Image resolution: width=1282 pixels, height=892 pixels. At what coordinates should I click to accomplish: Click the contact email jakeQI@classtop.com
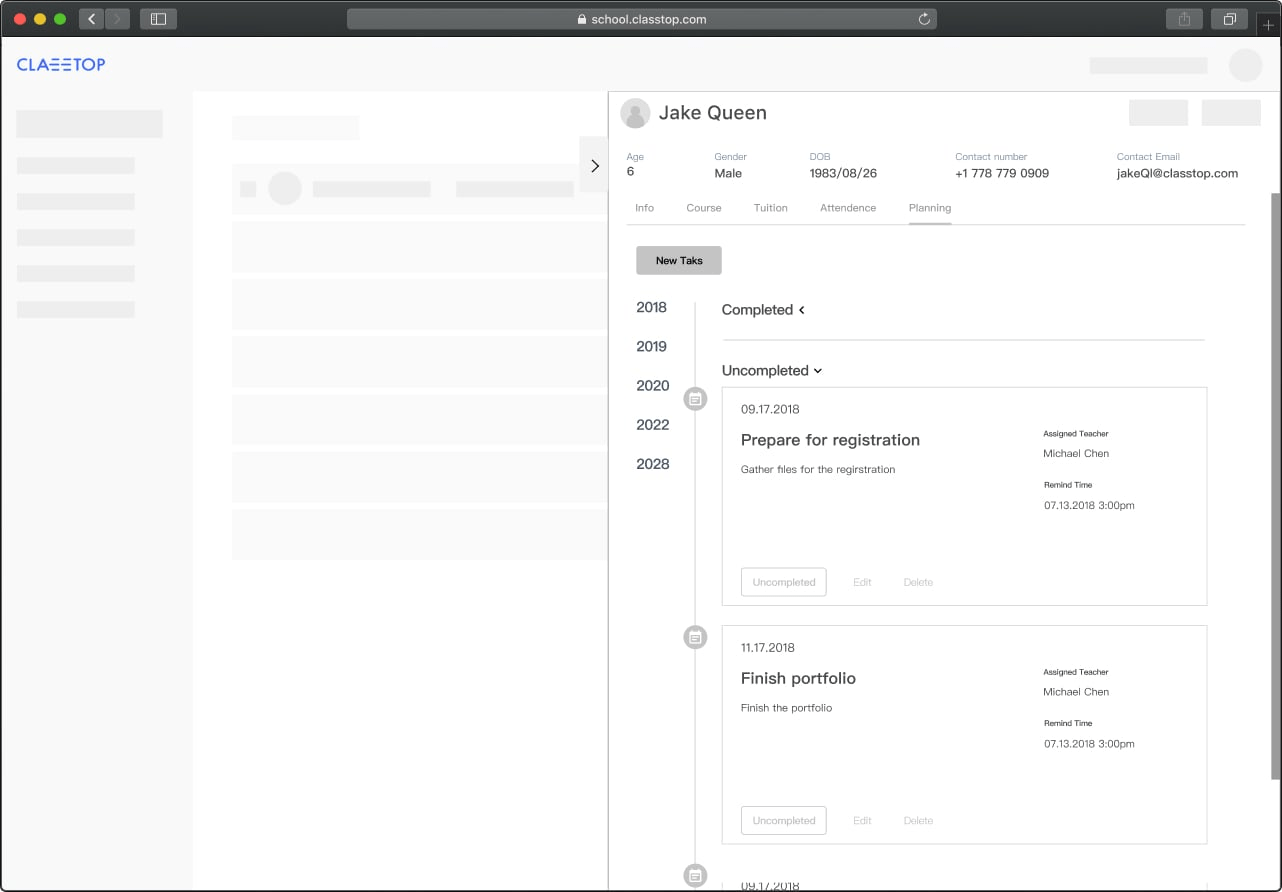[1177, 173]
